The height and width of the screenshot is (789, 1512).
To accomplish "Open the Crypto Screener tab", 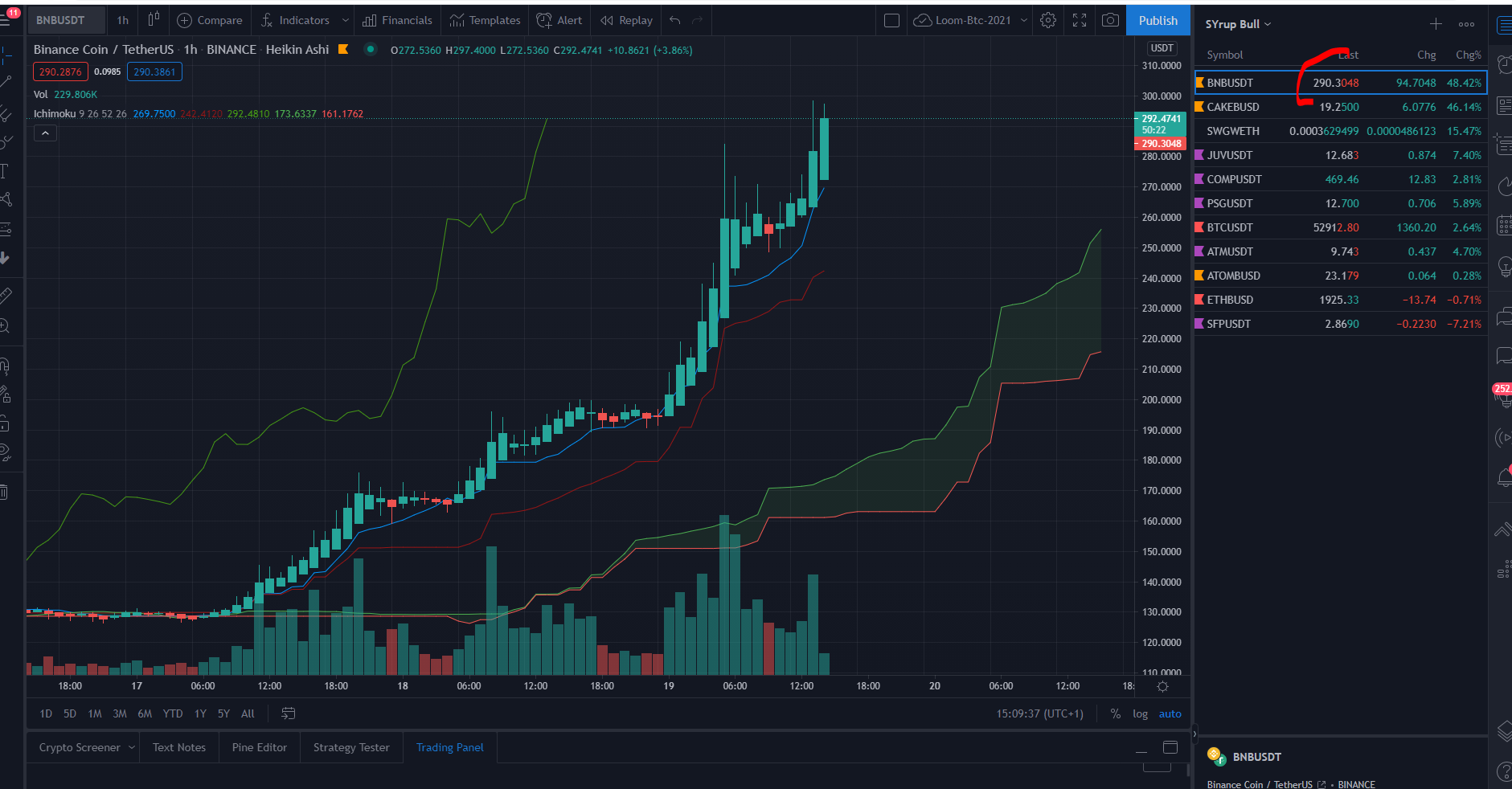I will (x=80, y=747).
